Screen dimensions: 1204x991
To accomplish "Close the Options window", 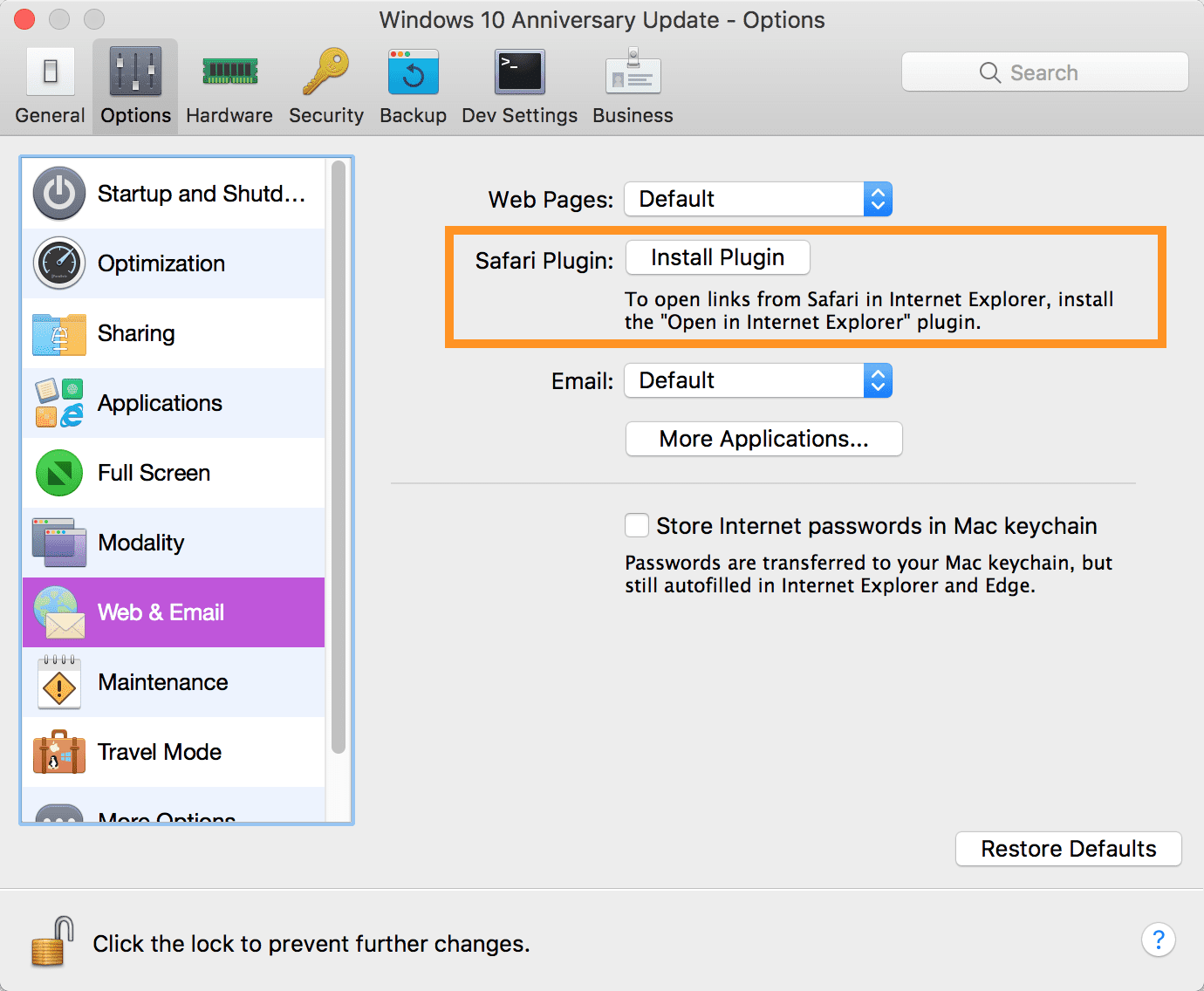I will 24,19.
